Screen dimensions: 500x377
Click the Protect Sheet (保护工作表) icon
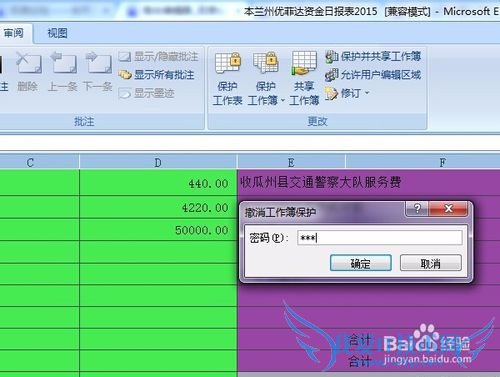pyautogui.click(x=227, y=78)
